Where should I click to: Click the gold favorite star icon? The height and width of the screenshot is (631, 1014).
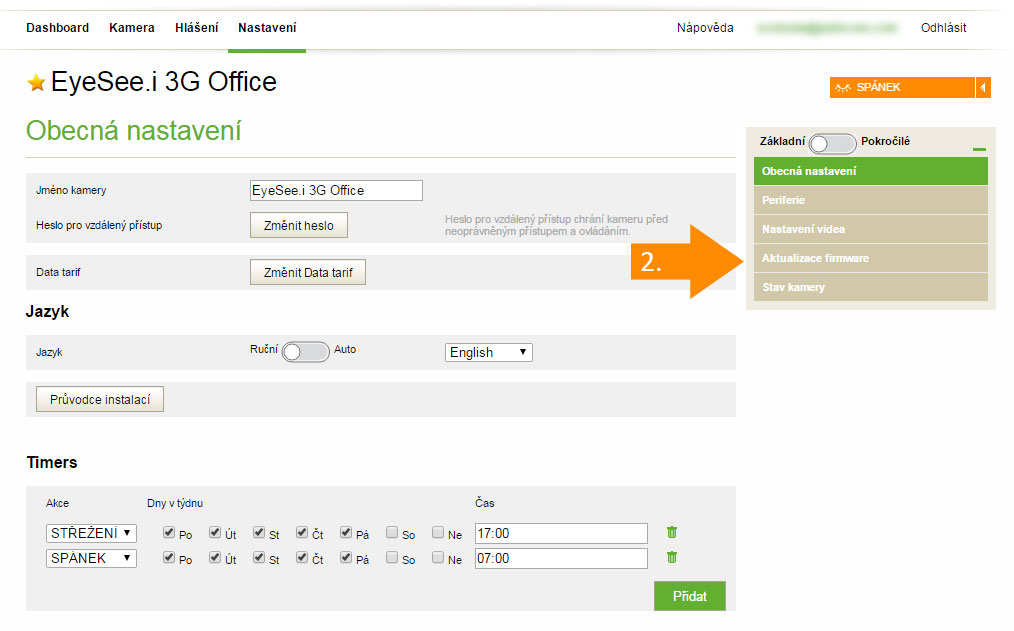[x=36, y=83]
